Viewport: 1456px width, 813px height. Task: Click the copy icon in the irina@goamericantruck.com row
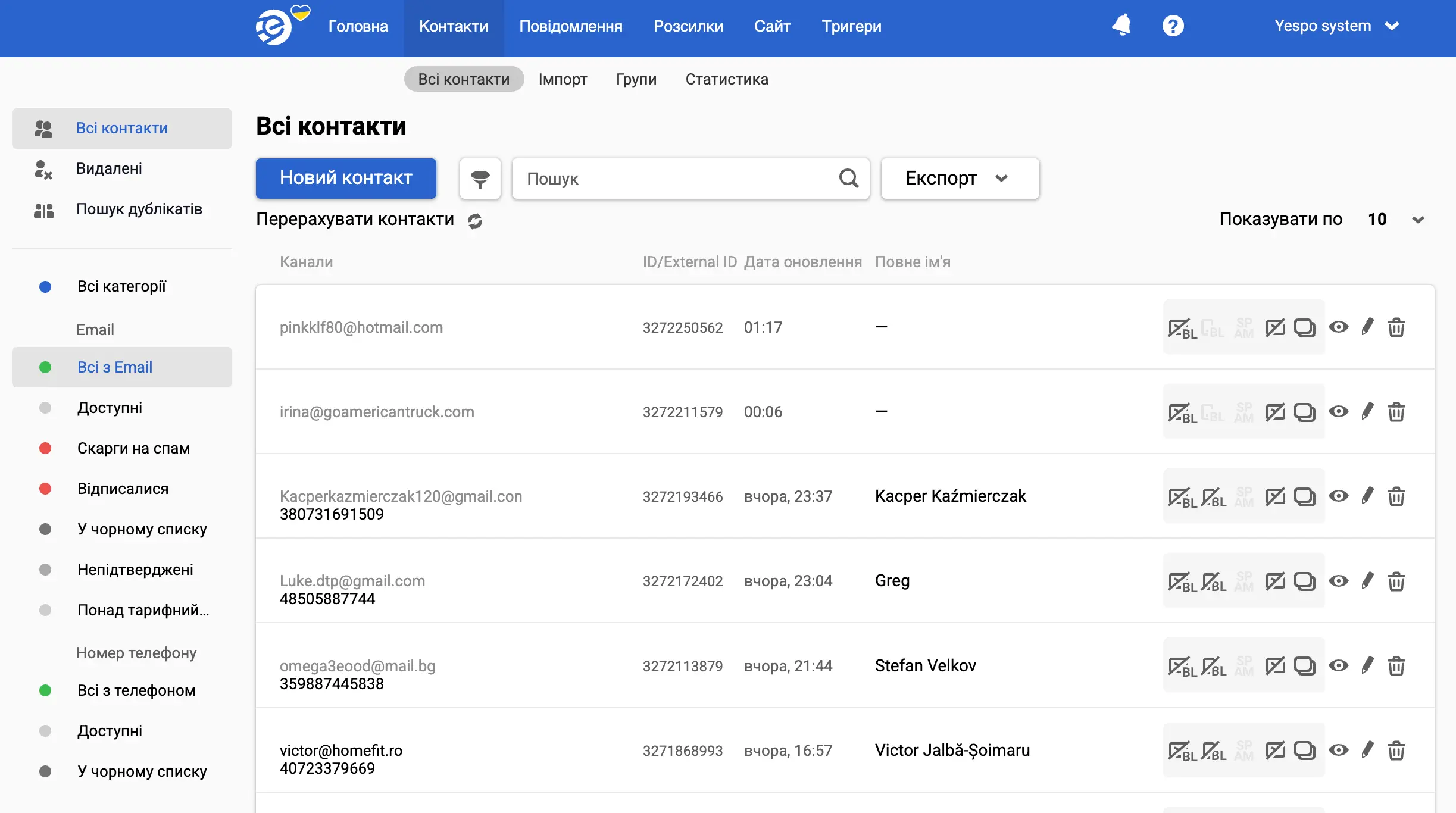[x=1304, y=412]
